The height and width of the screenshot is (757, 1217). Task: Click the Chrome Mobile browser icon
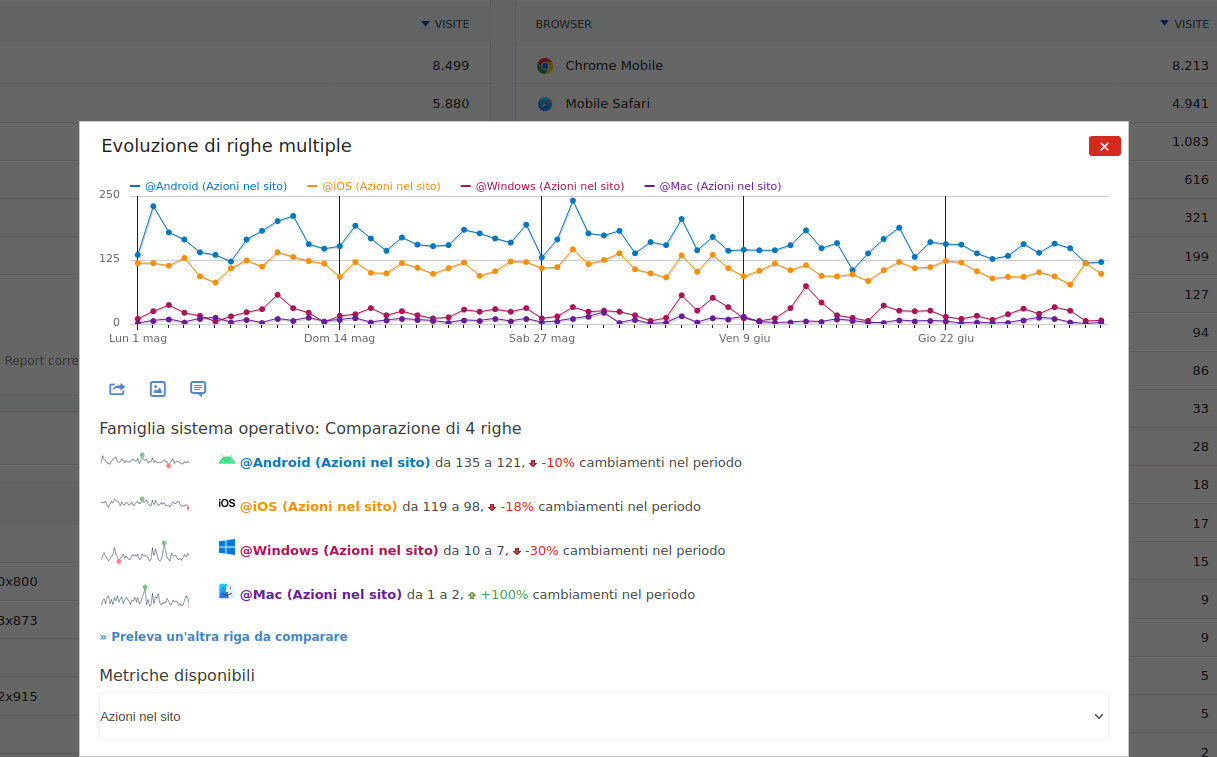point(545,66)
